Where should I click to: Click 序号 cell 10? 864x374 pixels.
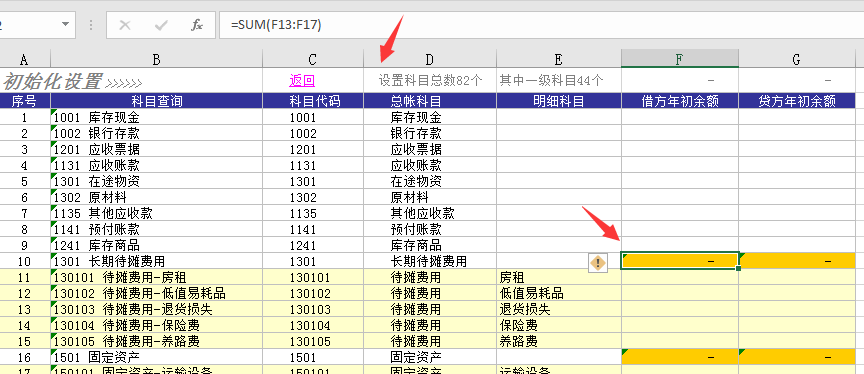[x=24, y=261]
